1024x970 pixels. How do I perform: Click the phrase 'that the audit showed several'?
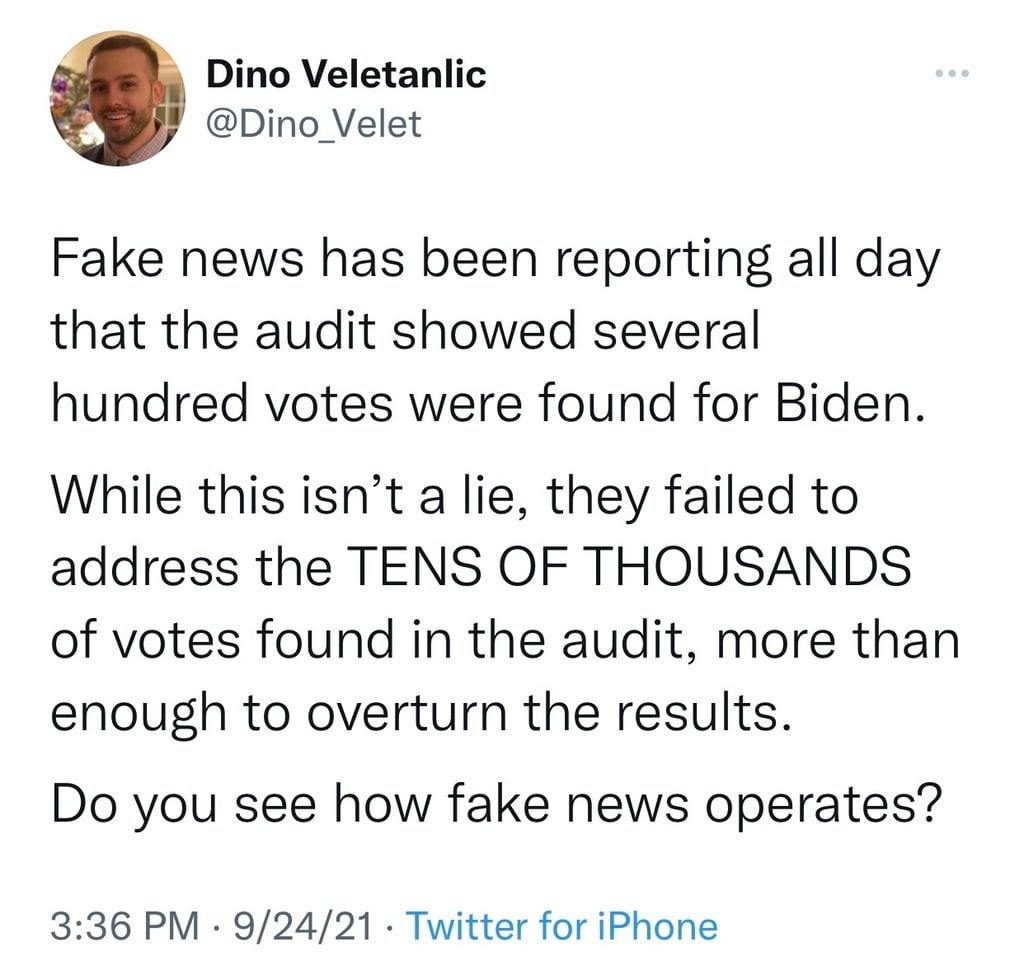405,330
